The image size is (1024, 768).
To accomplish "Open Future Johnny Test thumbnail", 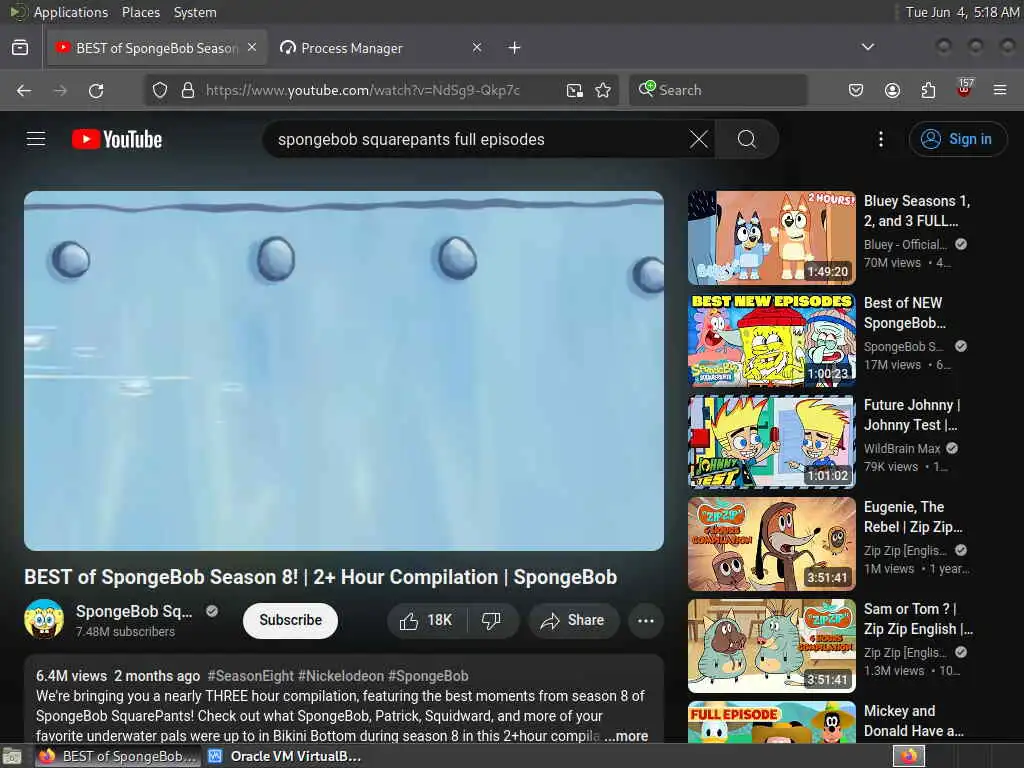I will pyautogui.click(x=772, y=441).
